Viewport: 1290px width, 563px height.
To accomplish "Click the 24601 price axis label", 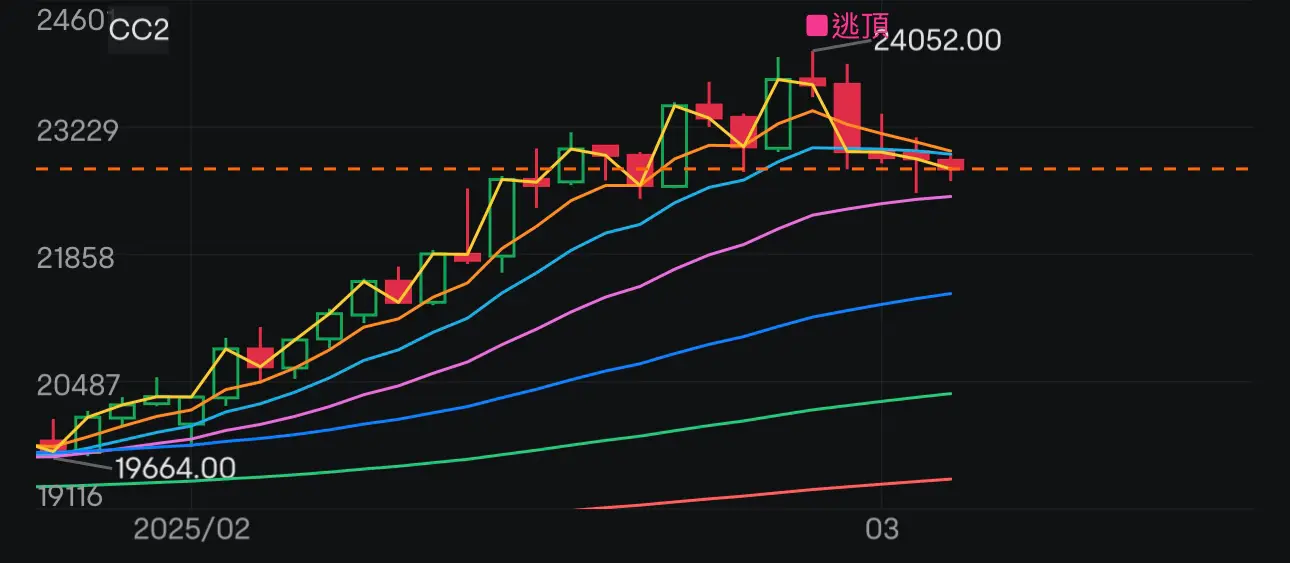I will pyautogui.click(x=68, y=19).
